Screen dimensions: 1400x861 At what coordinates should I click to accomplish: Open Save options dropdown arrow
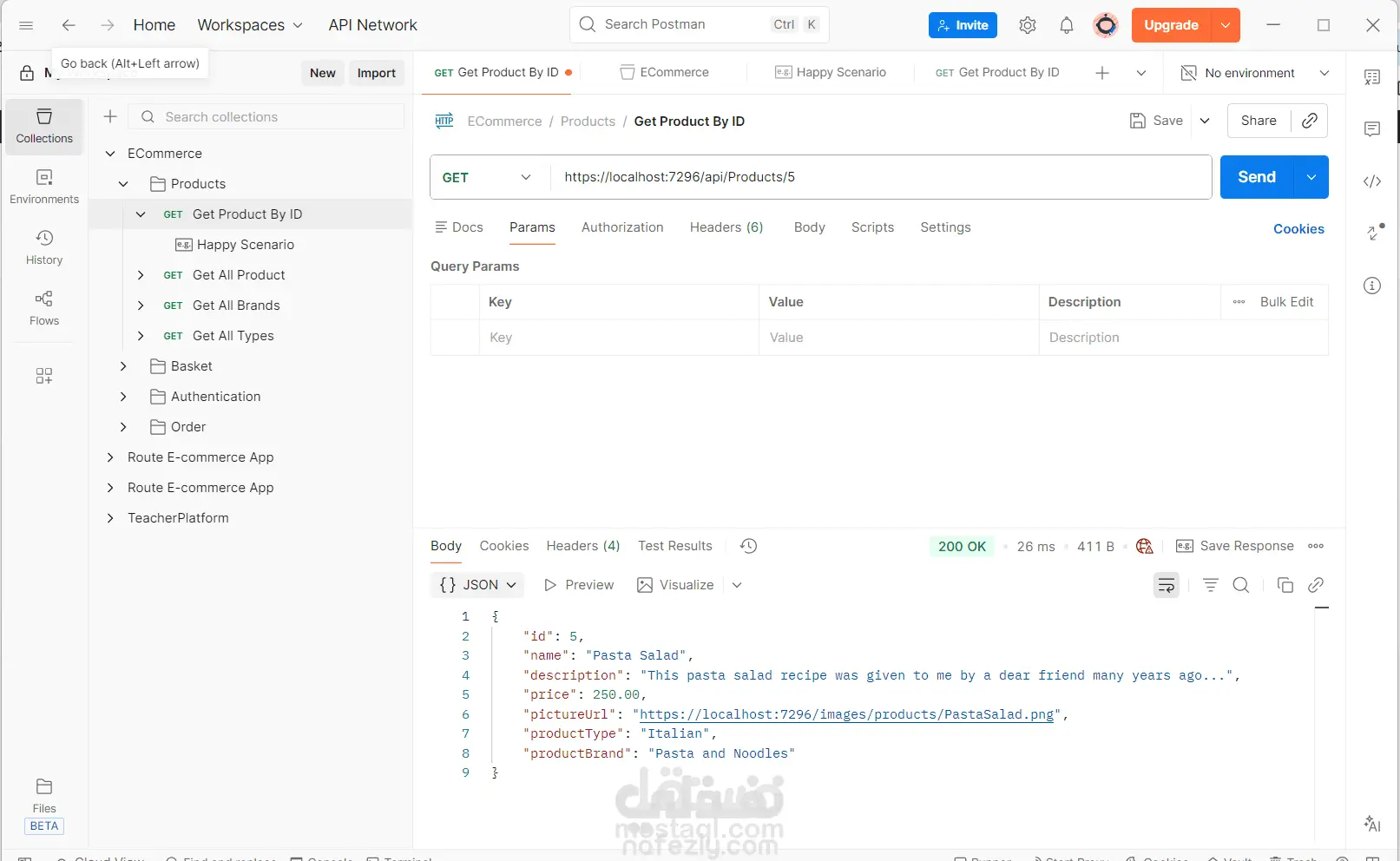coord(1205,121)
